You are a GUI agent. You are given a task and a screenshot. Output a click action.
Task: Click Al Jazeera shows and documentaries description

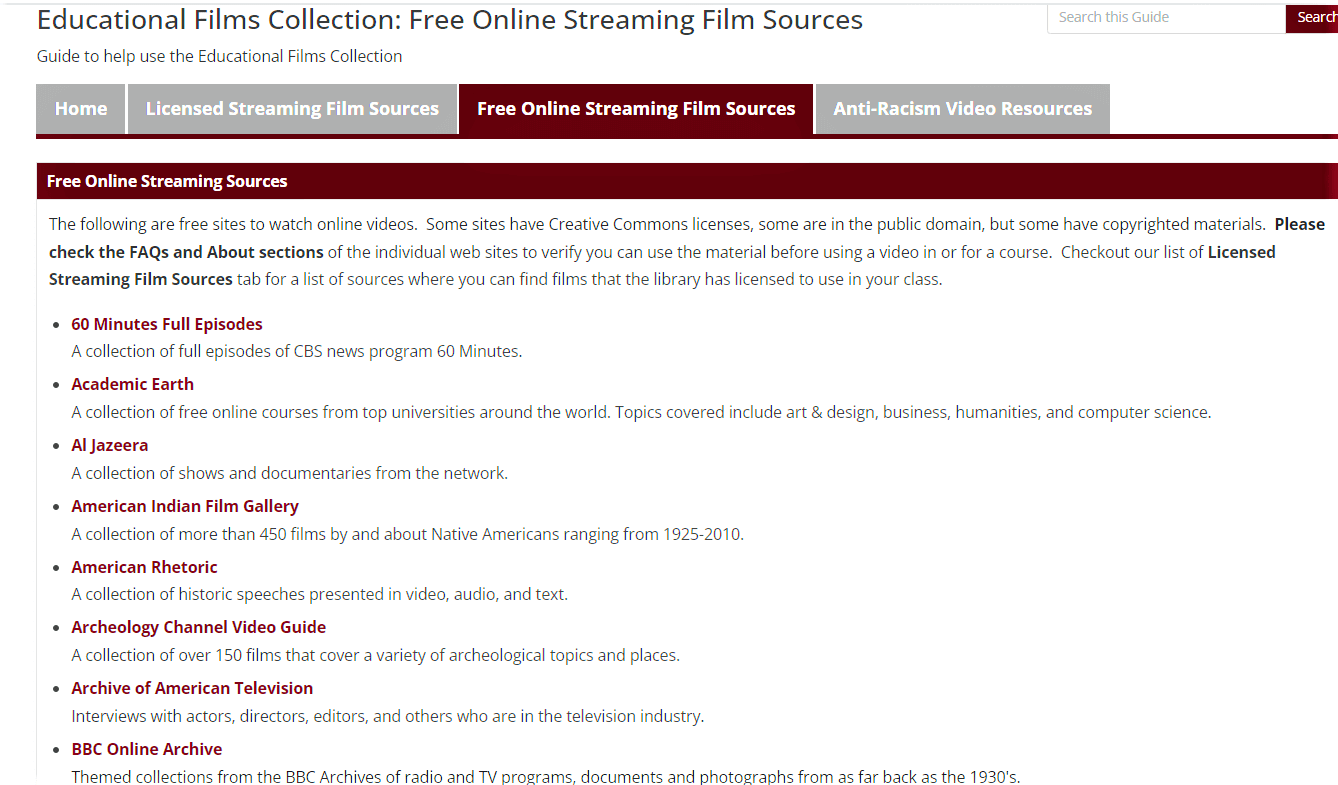coord(290,473)
